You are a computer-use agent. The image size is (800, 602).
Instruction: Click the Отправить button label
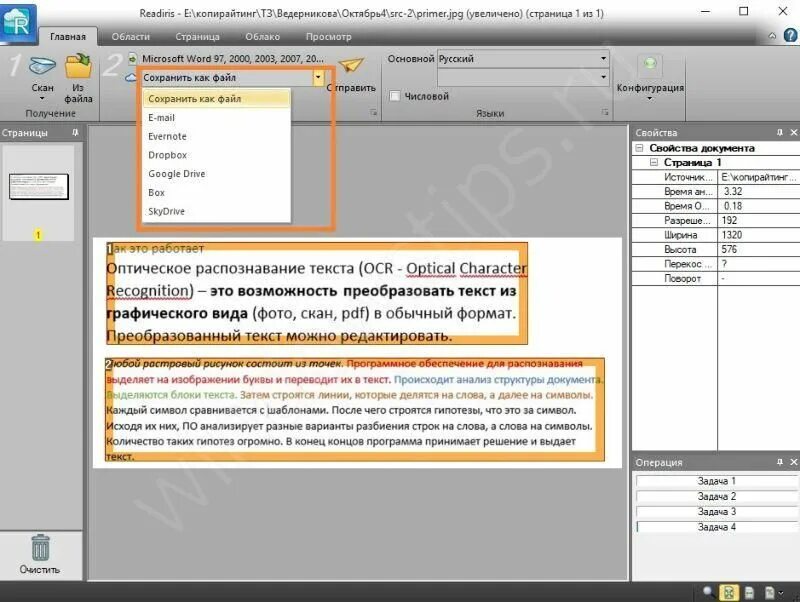coord(352,88)
